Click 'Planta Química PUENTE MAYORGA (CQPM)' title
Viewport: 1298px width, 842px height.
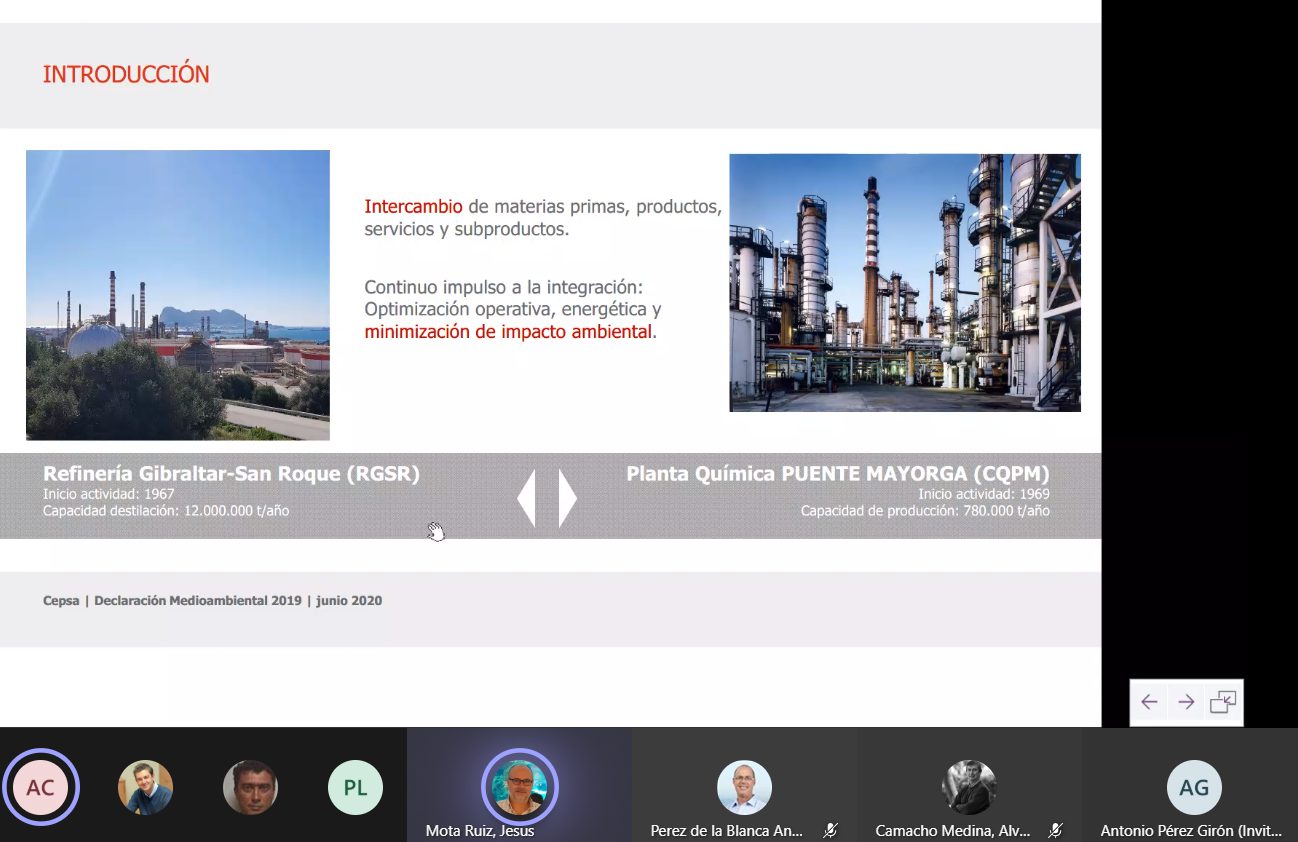coord(838,473)
